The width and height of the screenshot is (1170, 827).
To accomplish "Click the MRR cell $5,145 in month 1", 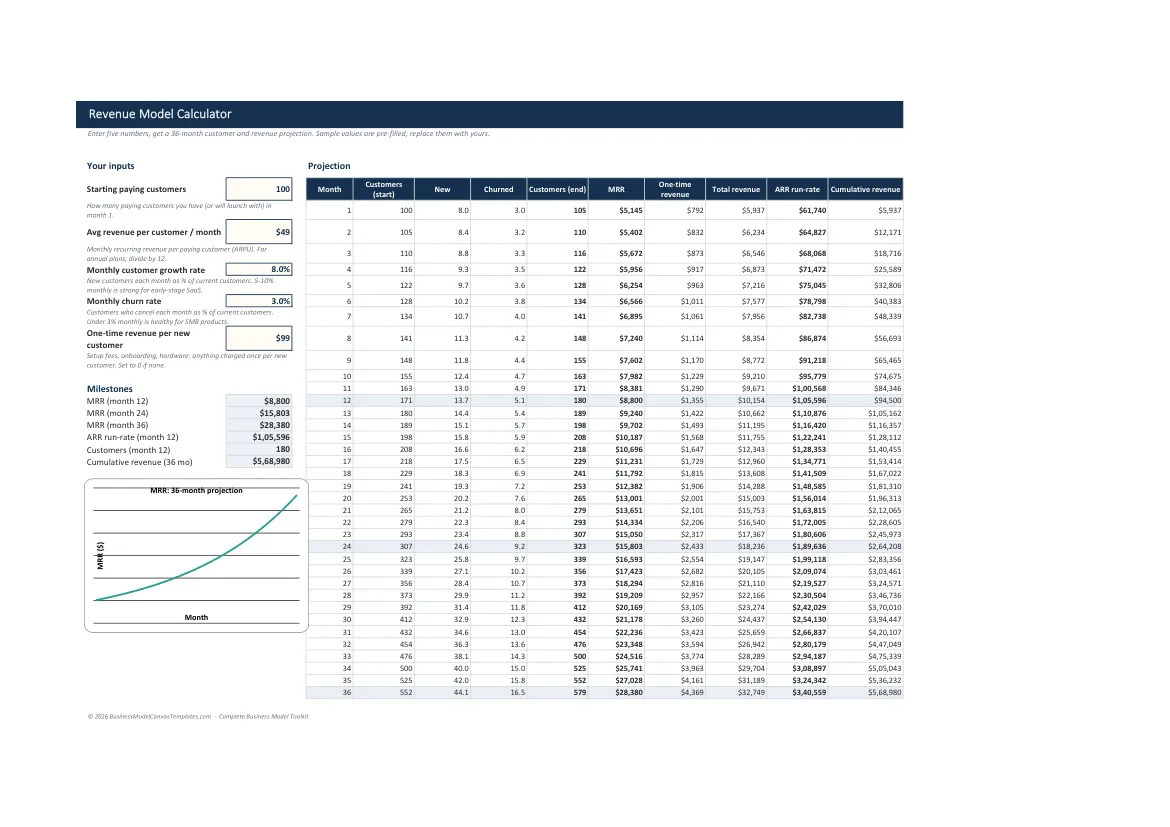I will [616, 210].
